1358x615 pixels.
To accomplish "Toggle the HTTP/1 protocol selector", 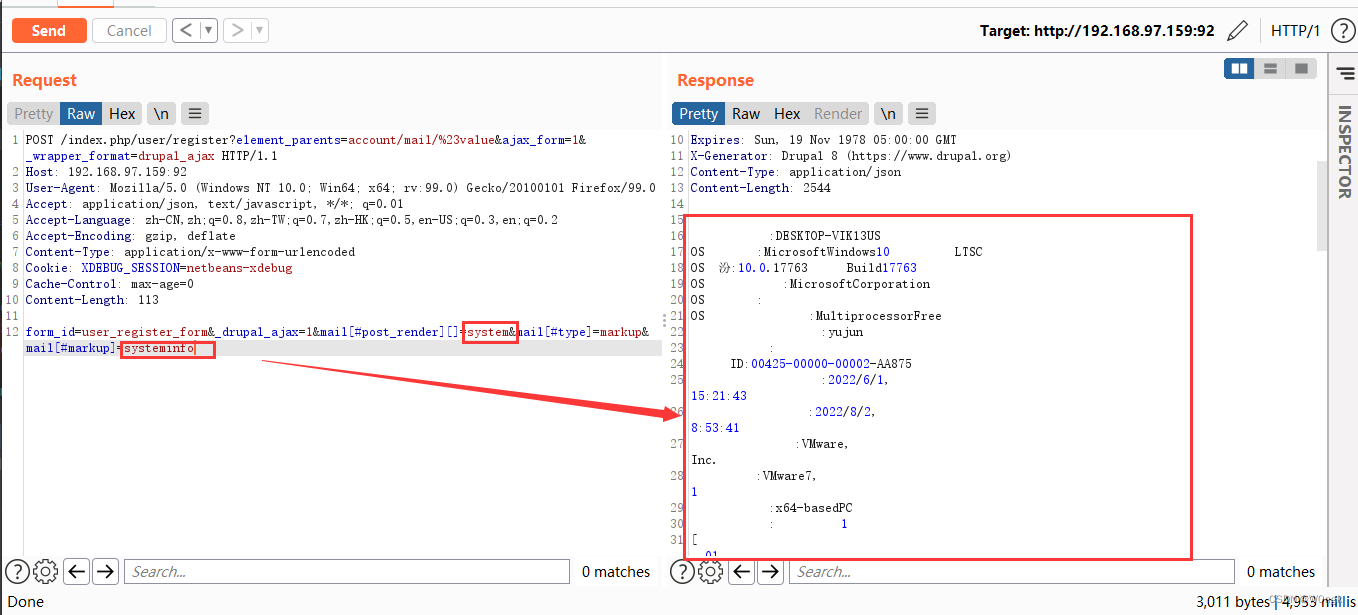I will click(1295, 31).
